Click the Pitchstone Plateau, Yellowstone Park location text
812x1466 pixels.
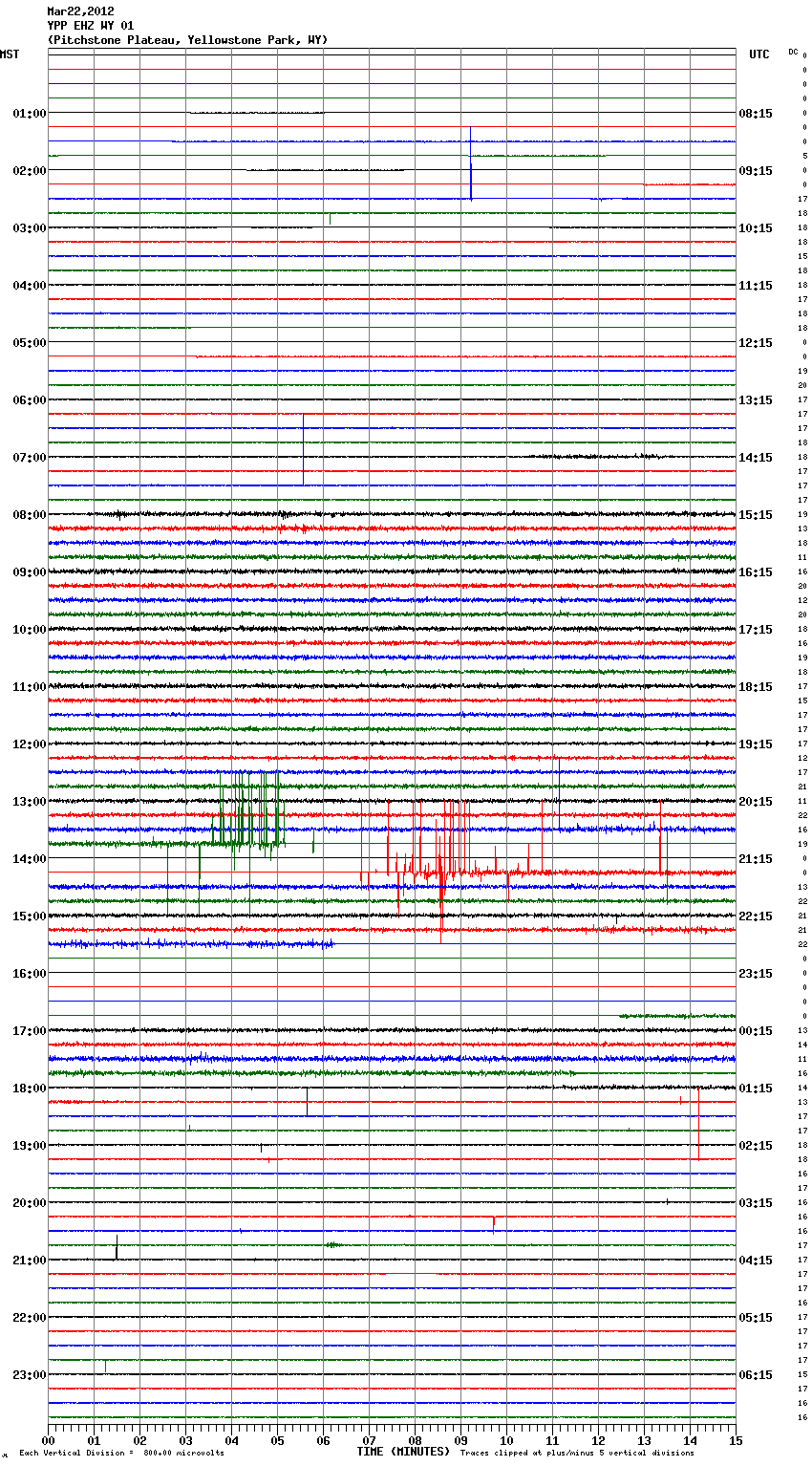tap(187, 40)
